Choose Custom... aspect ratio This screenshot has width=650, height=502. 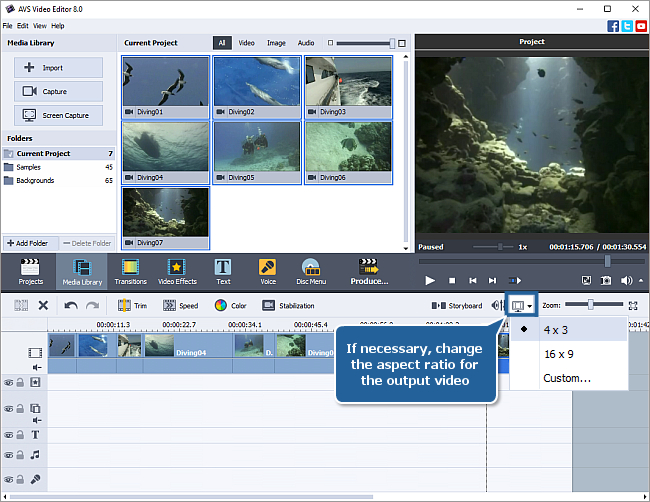click(x=569, y=378)
